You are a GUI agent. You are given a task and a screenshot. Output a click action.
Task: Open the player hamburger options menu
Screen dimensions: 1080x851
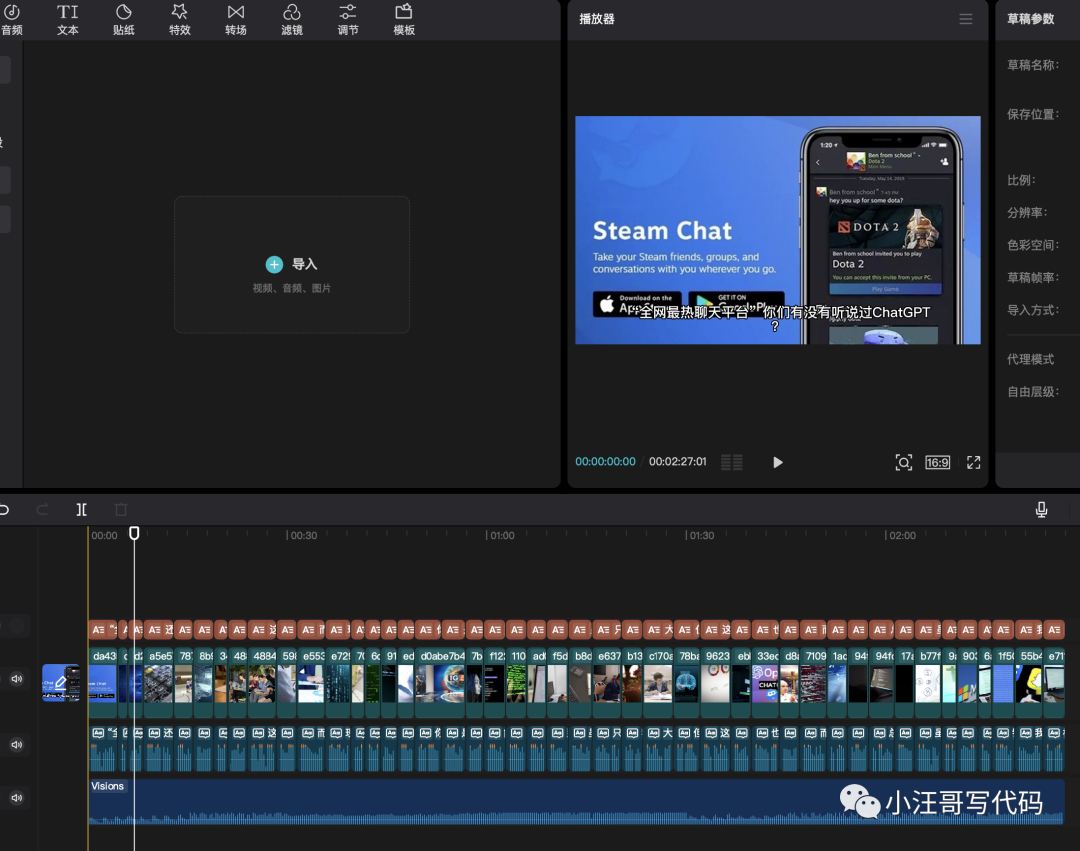point(965,19)
